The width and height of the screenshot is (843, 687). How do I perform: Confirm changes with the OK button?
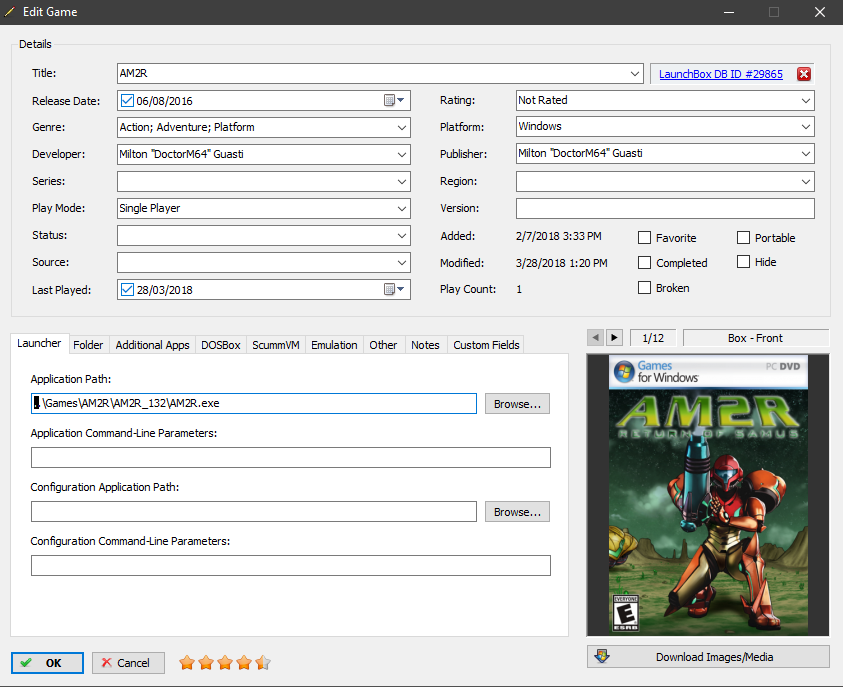tap(47, 663)
